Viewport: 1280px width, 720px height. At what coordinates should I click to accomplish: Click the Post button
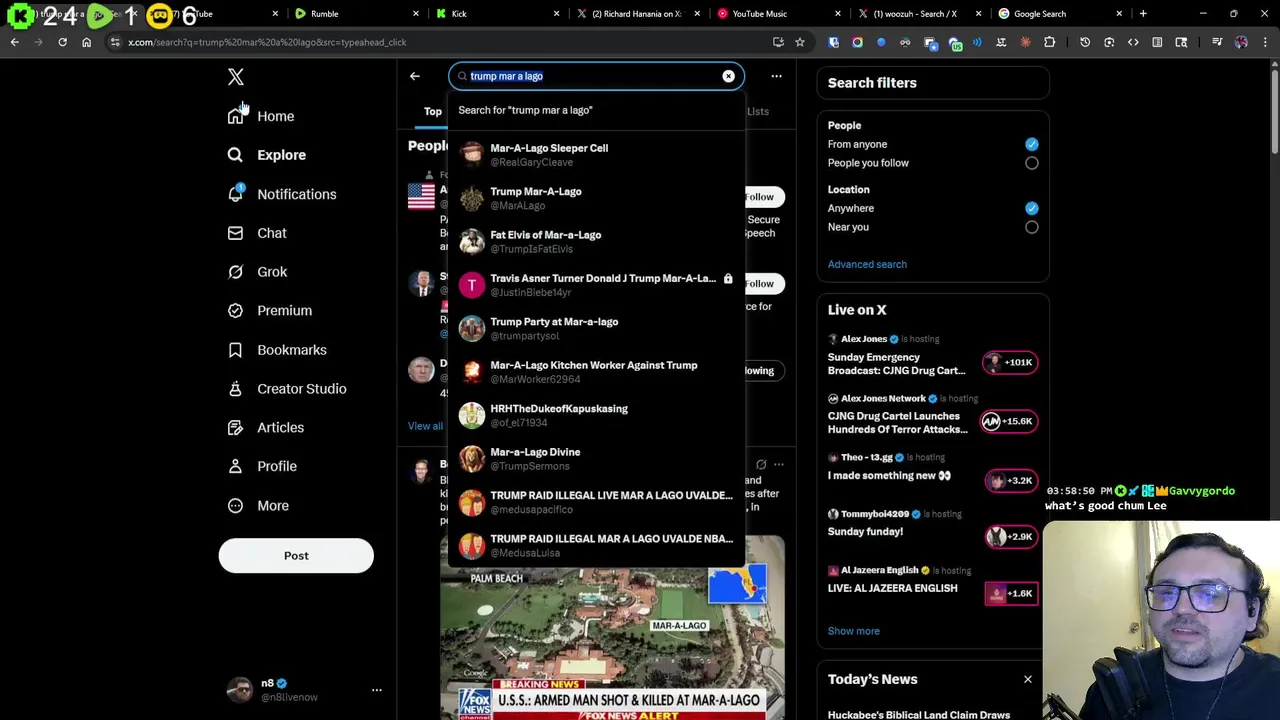point(296,556)
